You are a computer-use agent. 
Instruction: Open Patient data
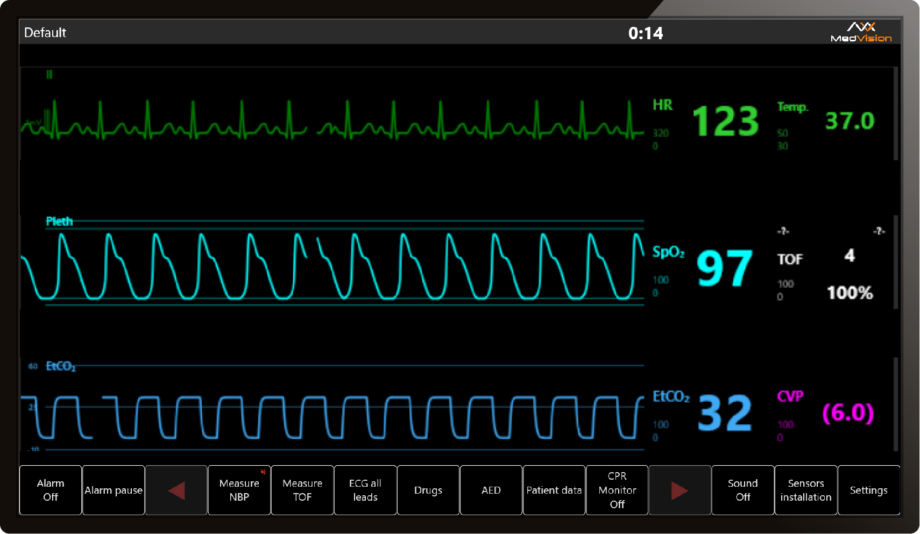[x=554, y=490]
